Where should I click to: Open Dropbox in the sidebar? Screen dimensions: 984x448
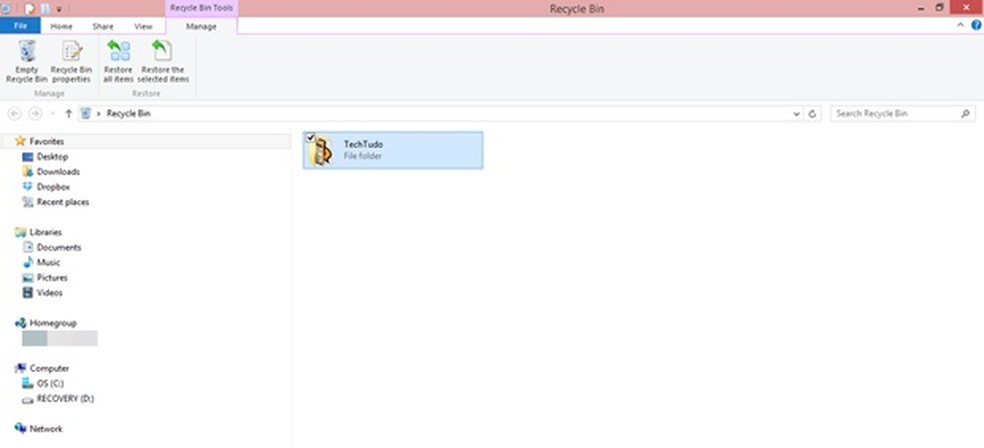pos(53,187)
